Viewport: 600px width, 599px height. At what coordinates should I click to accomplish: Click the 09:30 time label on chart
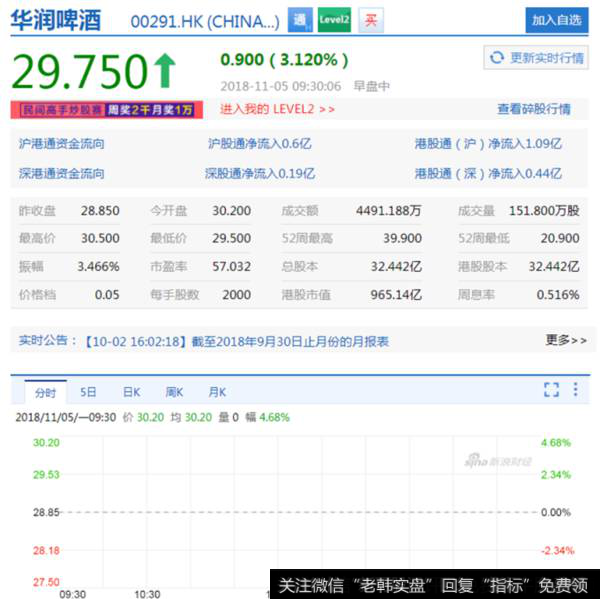[x=73, y=594]
